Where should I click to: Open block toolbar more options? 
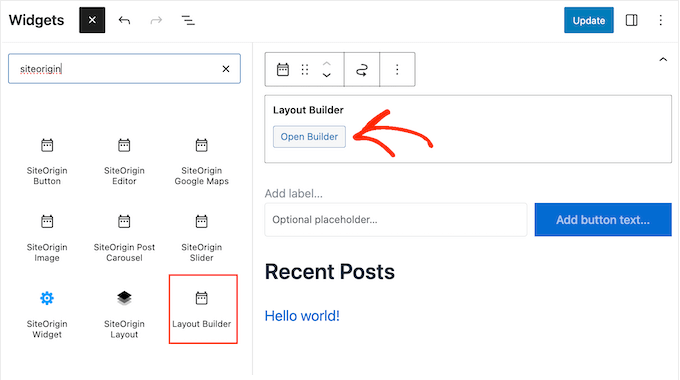[397, 69]
